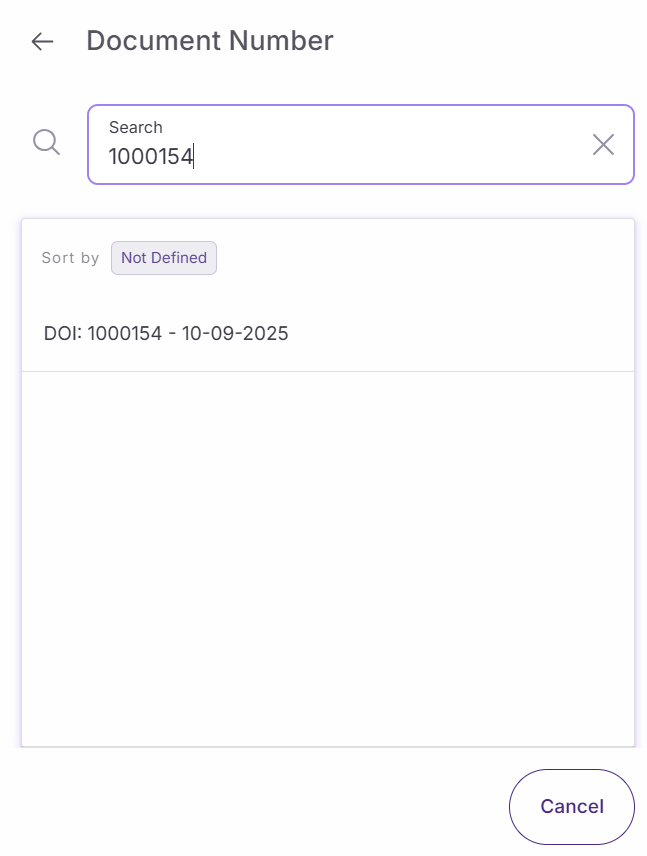Clear the search field with the X
Screen dimensions: 647x856
coord(603,145)
